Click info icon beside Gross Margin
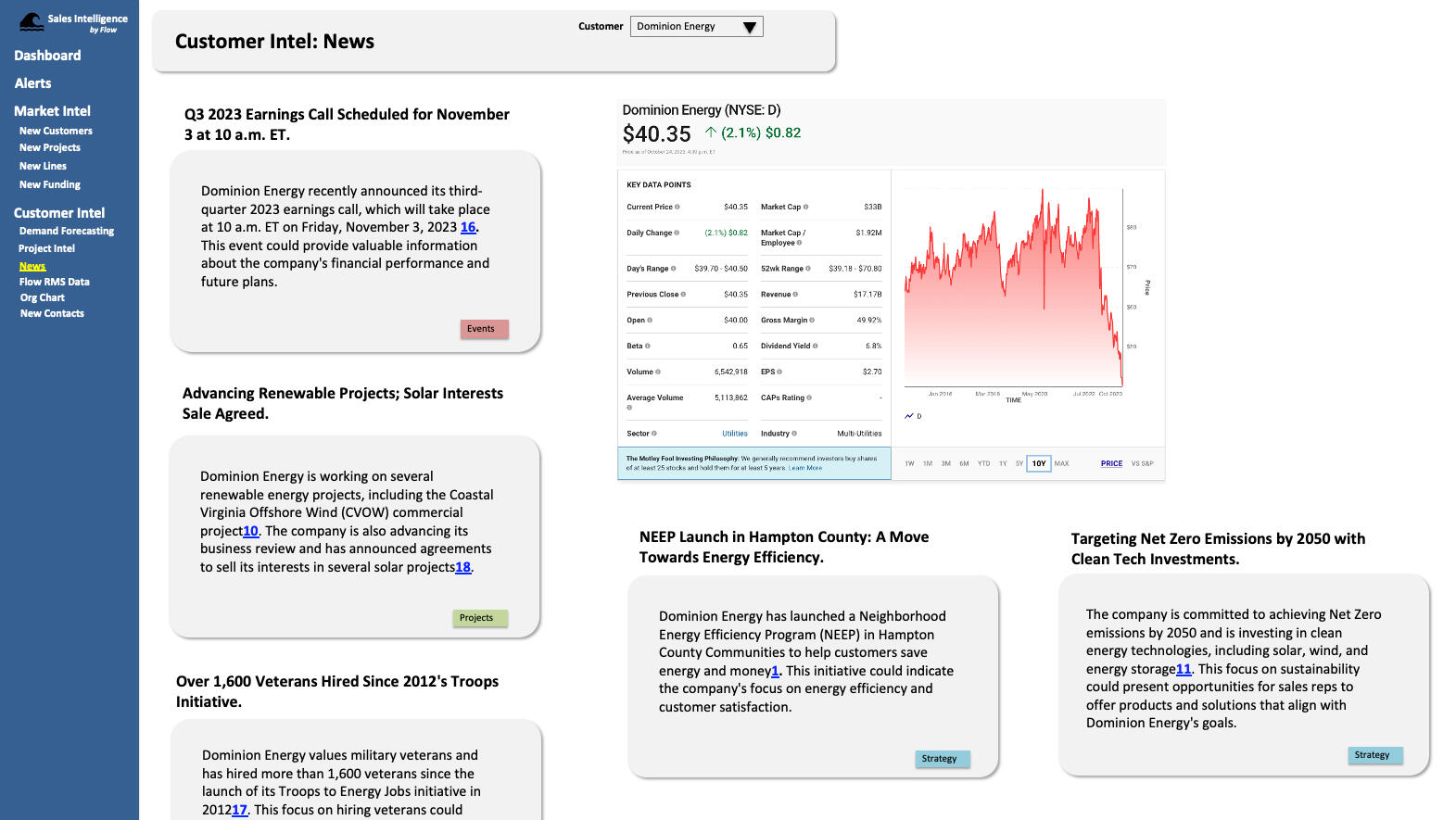The height and width of the screenshot is (820, 1456). pyautogui.click(x=812, y=320)
